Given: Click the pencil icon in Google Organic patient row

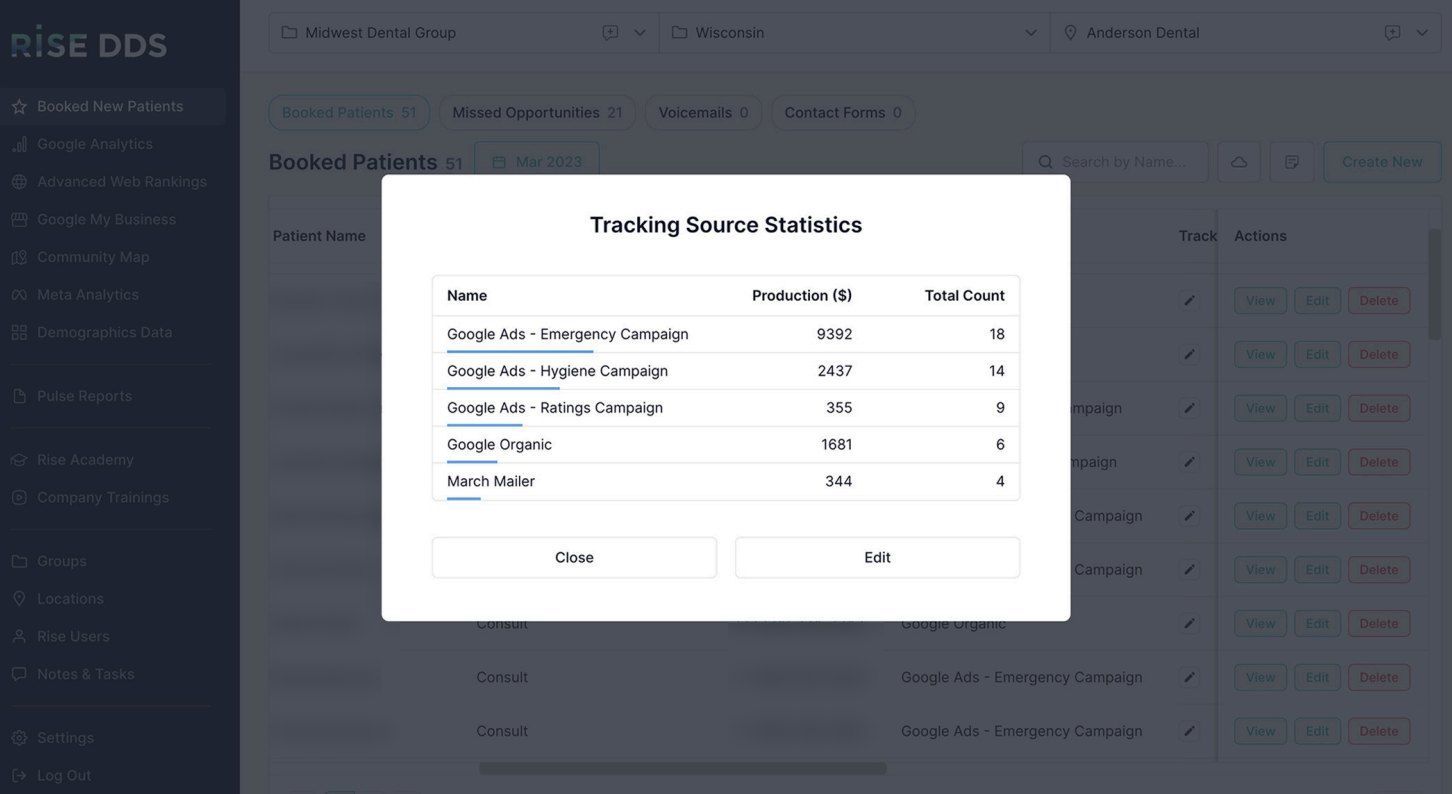Looking at the screenshot, I should tap(1190, 624).
